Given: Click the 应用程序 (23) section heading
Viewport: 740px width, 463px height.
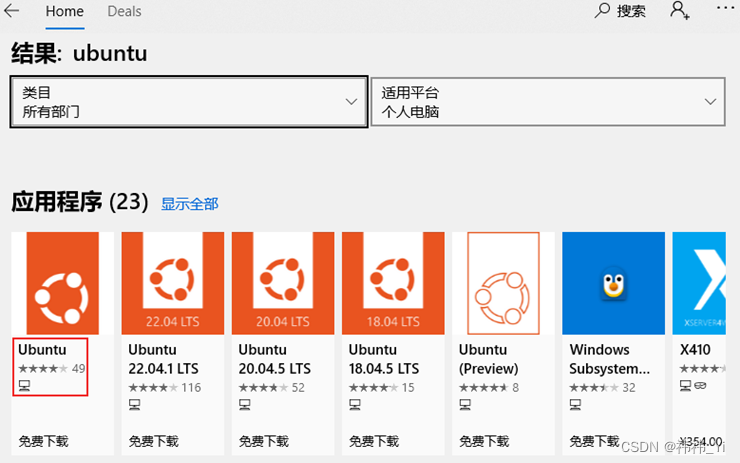Looking at the screenshot, I should tap(80, 202).
